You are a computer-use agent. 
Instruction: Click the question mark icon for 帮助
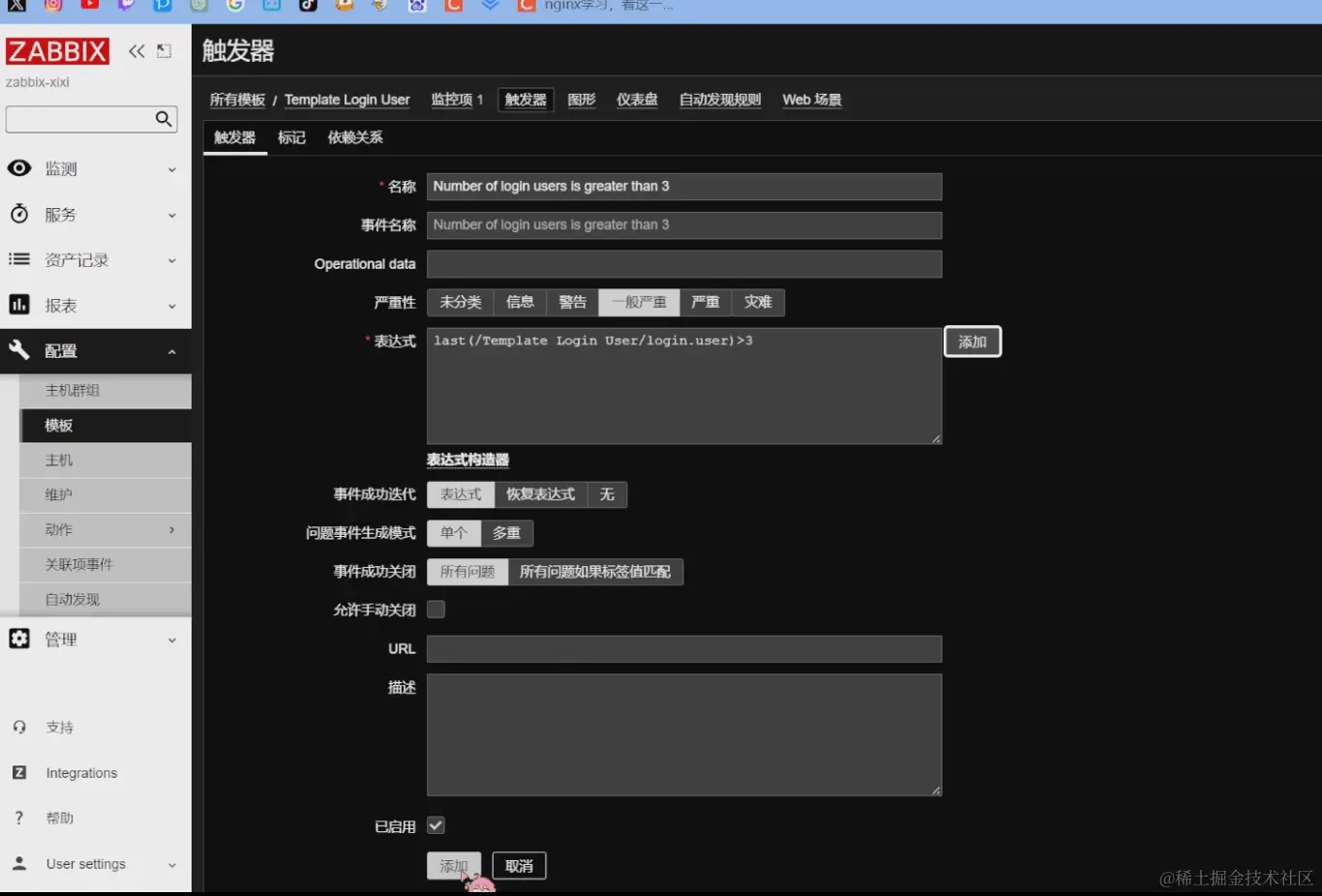pos(19,818)
